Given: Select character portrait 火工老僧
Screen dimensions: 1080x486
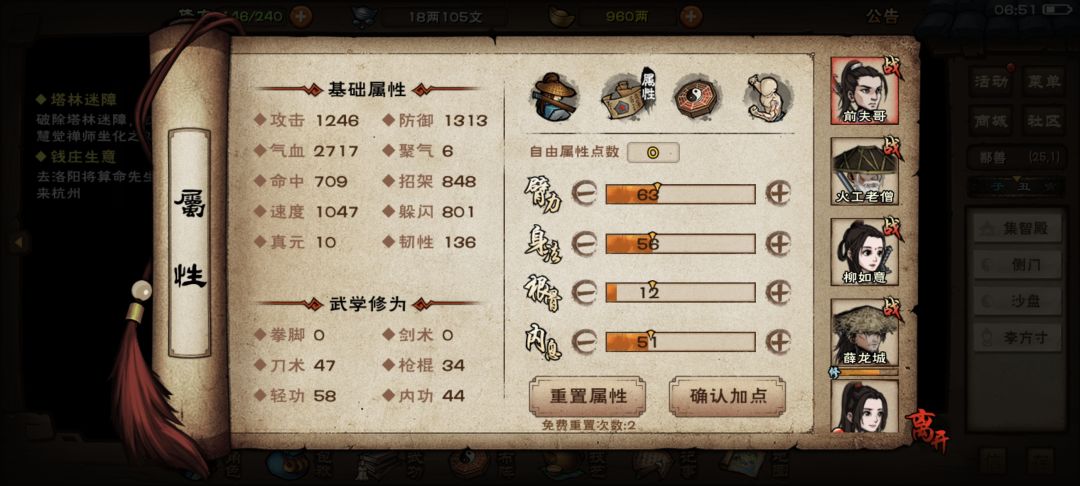Looking at the screenshot, I should tap(864, 171).
